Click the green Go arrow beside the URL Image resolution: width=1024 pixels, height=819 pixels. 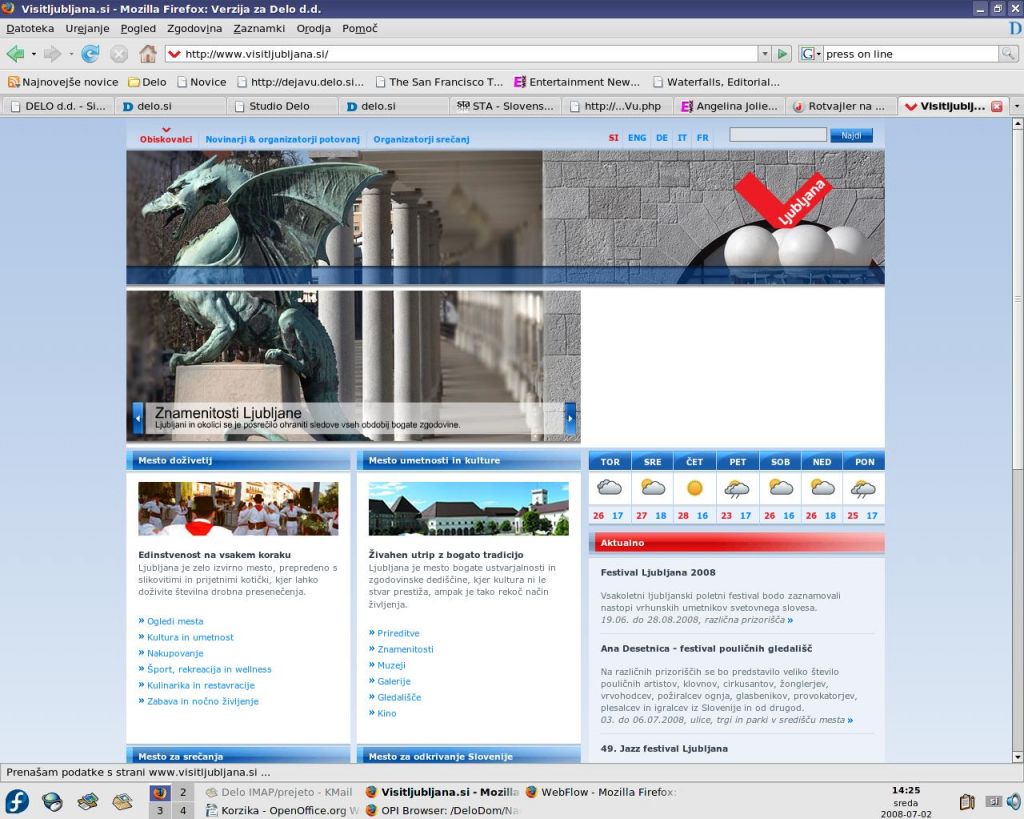tap(782, 54)
